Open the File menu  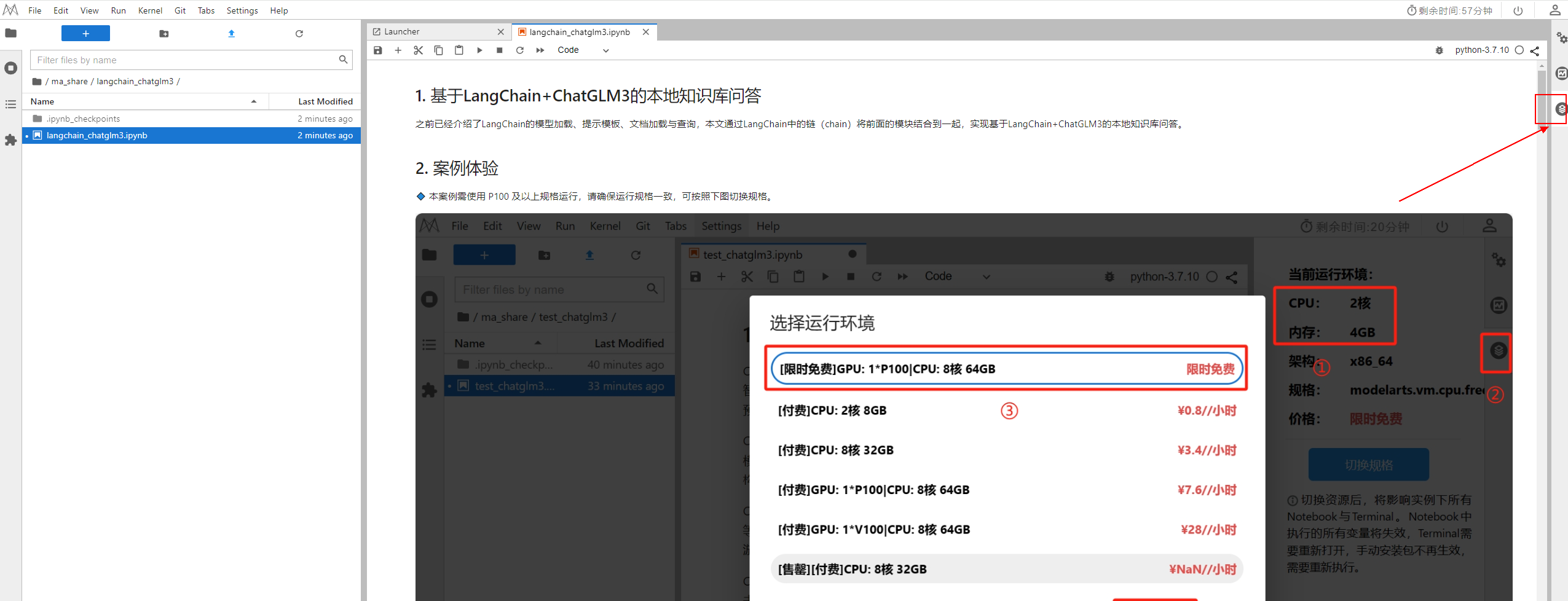click(x=35, y=10)
